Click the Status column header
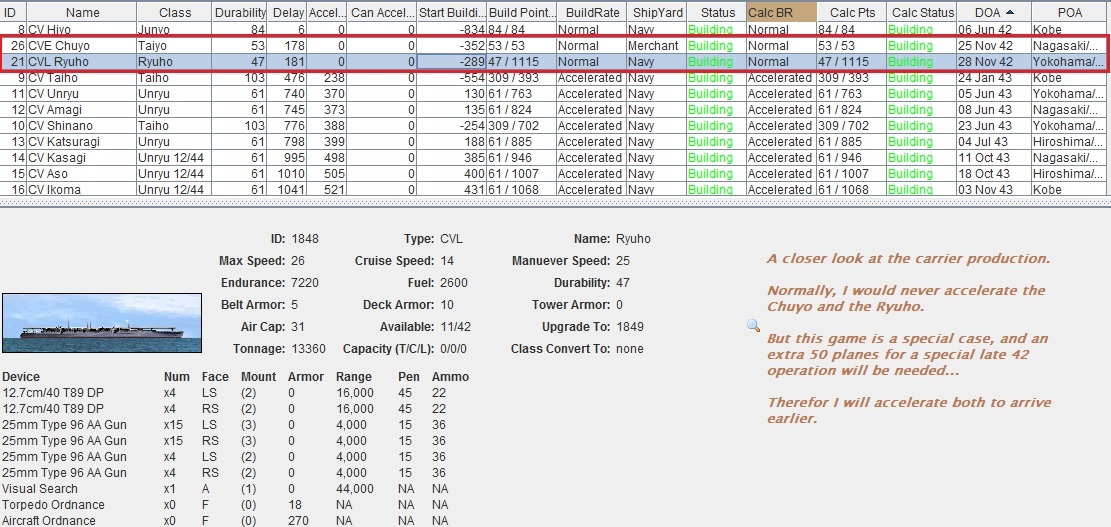 pyautogui.click(x=717, y=13)
